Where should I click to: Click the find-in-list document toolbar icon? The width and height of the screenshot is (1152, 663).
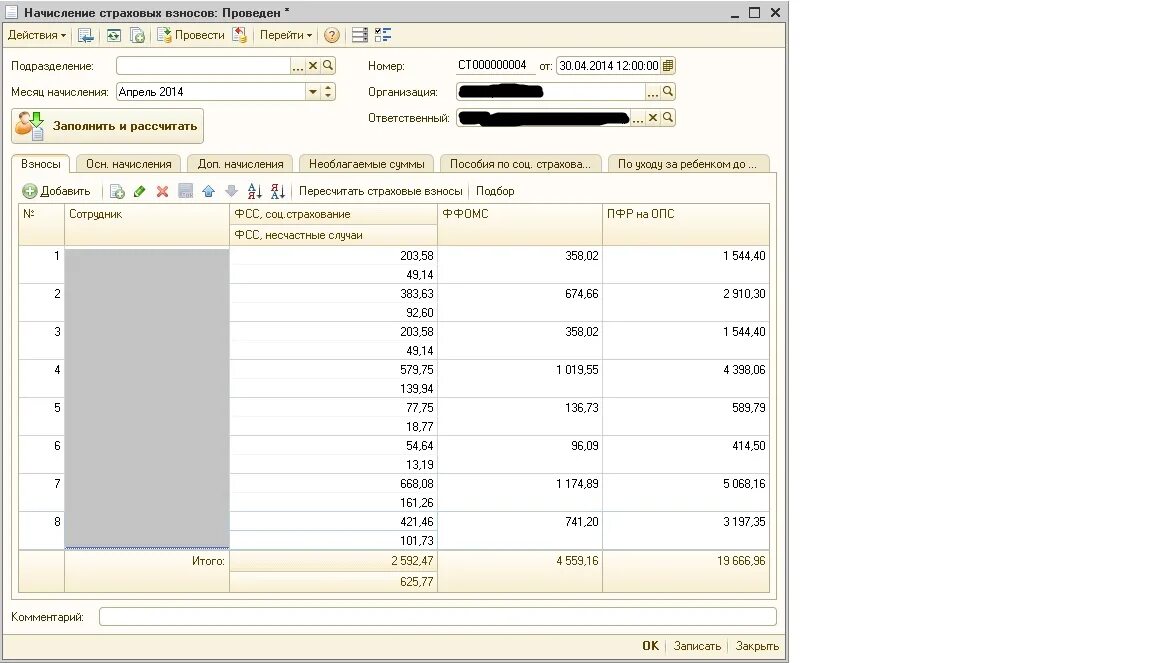pos(86,35)
